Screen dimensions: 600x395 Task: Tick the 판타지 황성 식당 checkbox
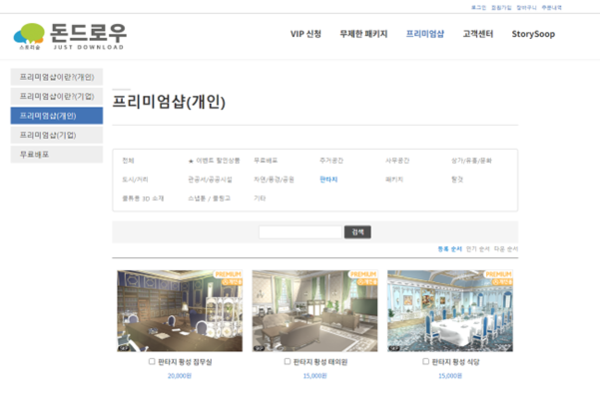coord(426,361)
